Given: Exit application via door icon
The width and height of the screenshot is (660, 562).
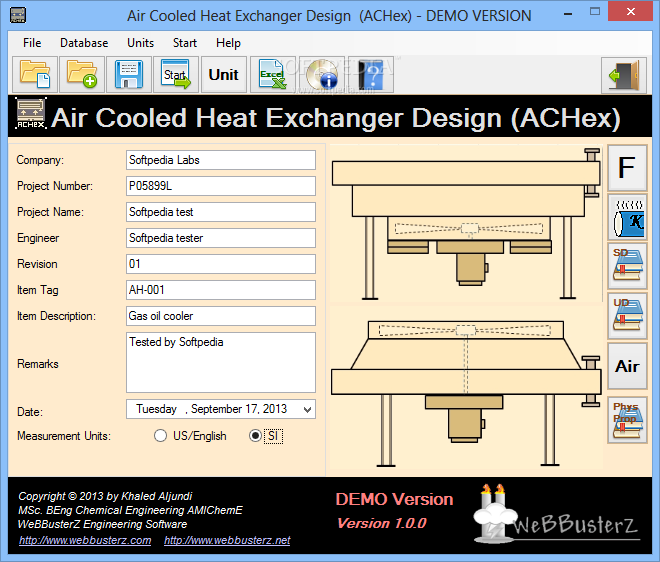Looking at the screenshot, I should [624, 75].
